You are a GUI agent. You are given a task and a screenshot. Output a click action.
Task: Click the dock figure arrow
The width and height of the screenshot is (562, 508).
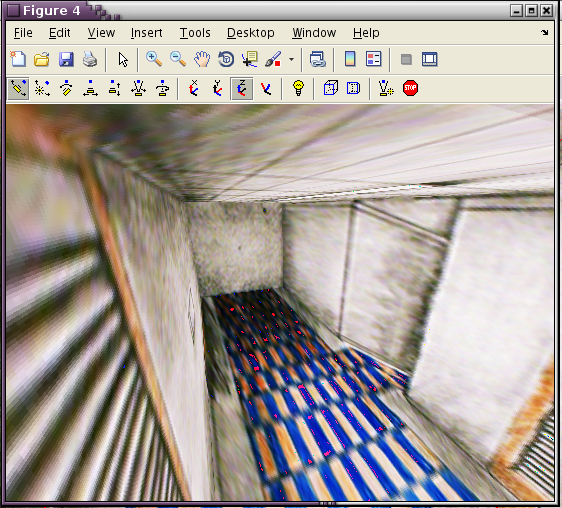click(x=544, y=33)
